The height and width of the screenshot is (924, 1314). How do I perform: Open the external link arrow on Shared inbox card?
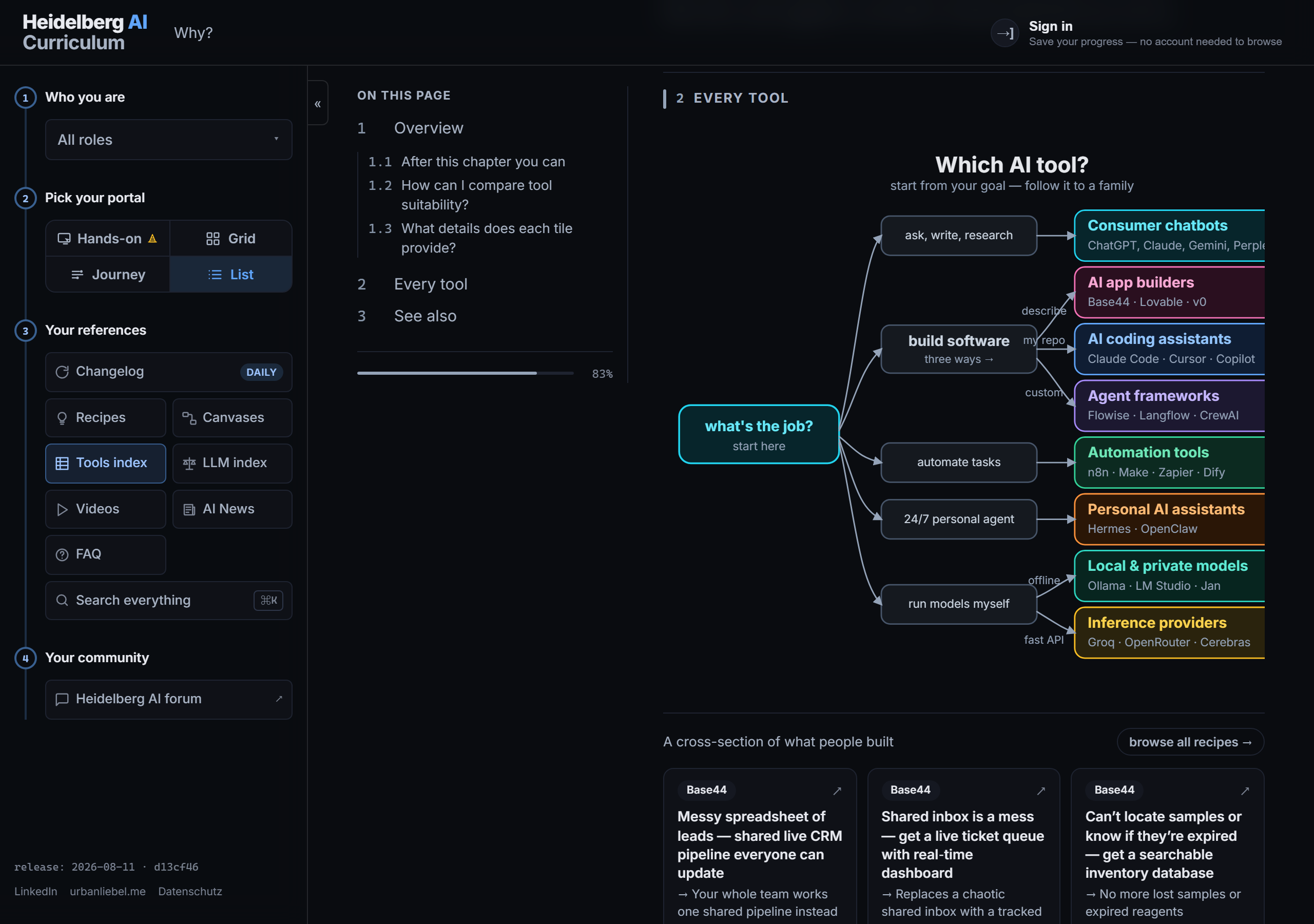coord(1040,791)
